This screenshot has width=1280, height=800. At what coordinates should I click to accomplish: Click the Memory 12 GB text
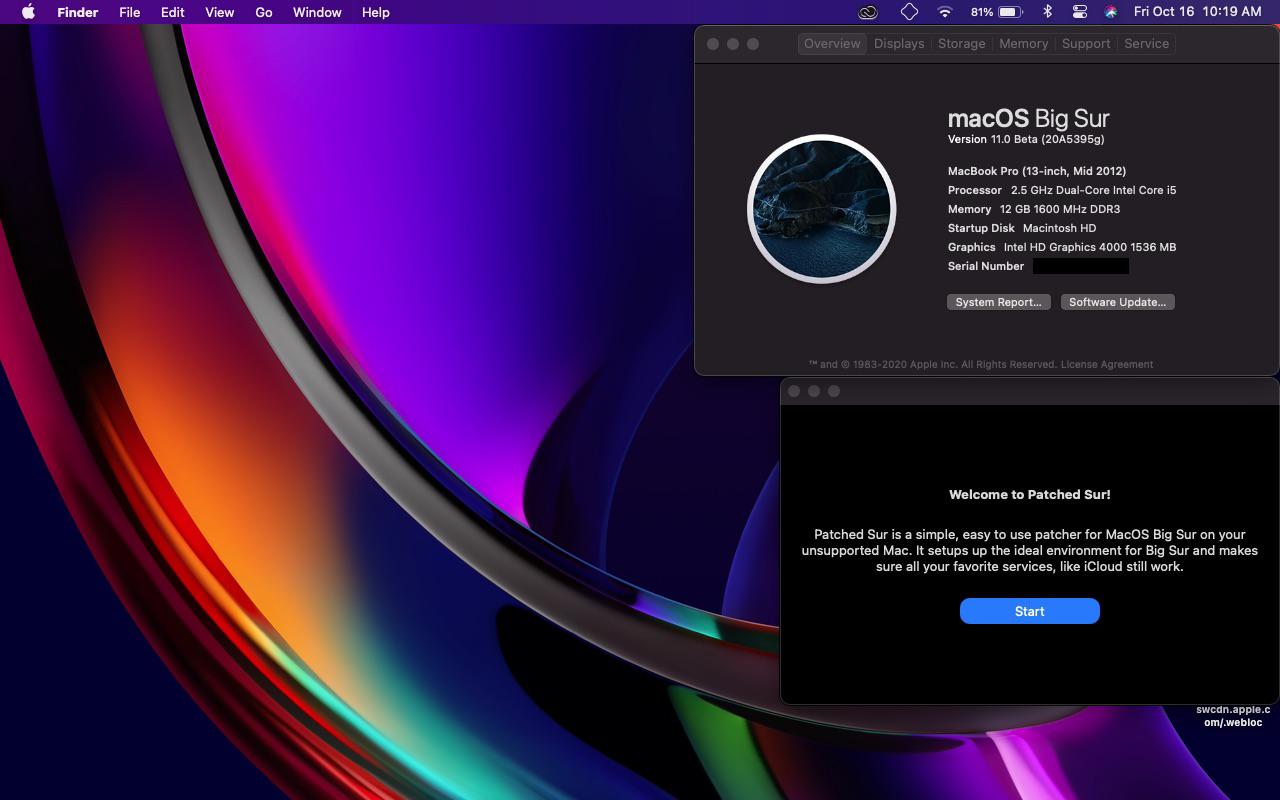tap(1034, 209)
